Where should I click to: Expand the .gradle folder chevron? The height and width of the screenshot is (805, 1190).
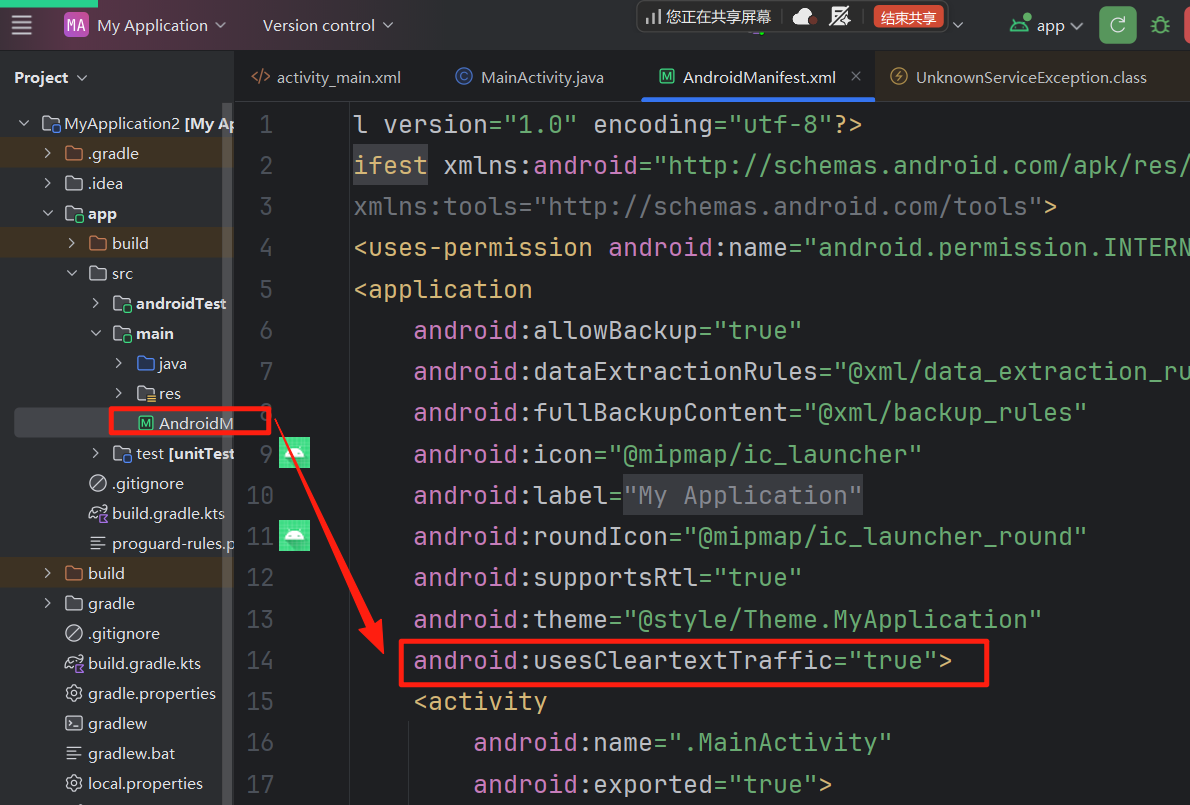pos(48,153)
